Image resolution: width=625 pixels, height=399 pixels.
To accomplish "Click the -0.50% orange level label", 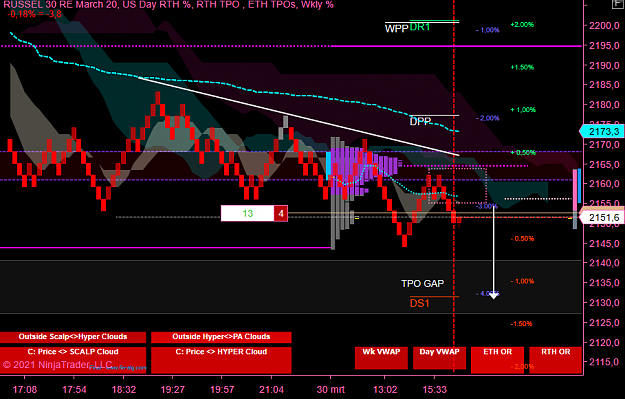I will pos(522,238).
